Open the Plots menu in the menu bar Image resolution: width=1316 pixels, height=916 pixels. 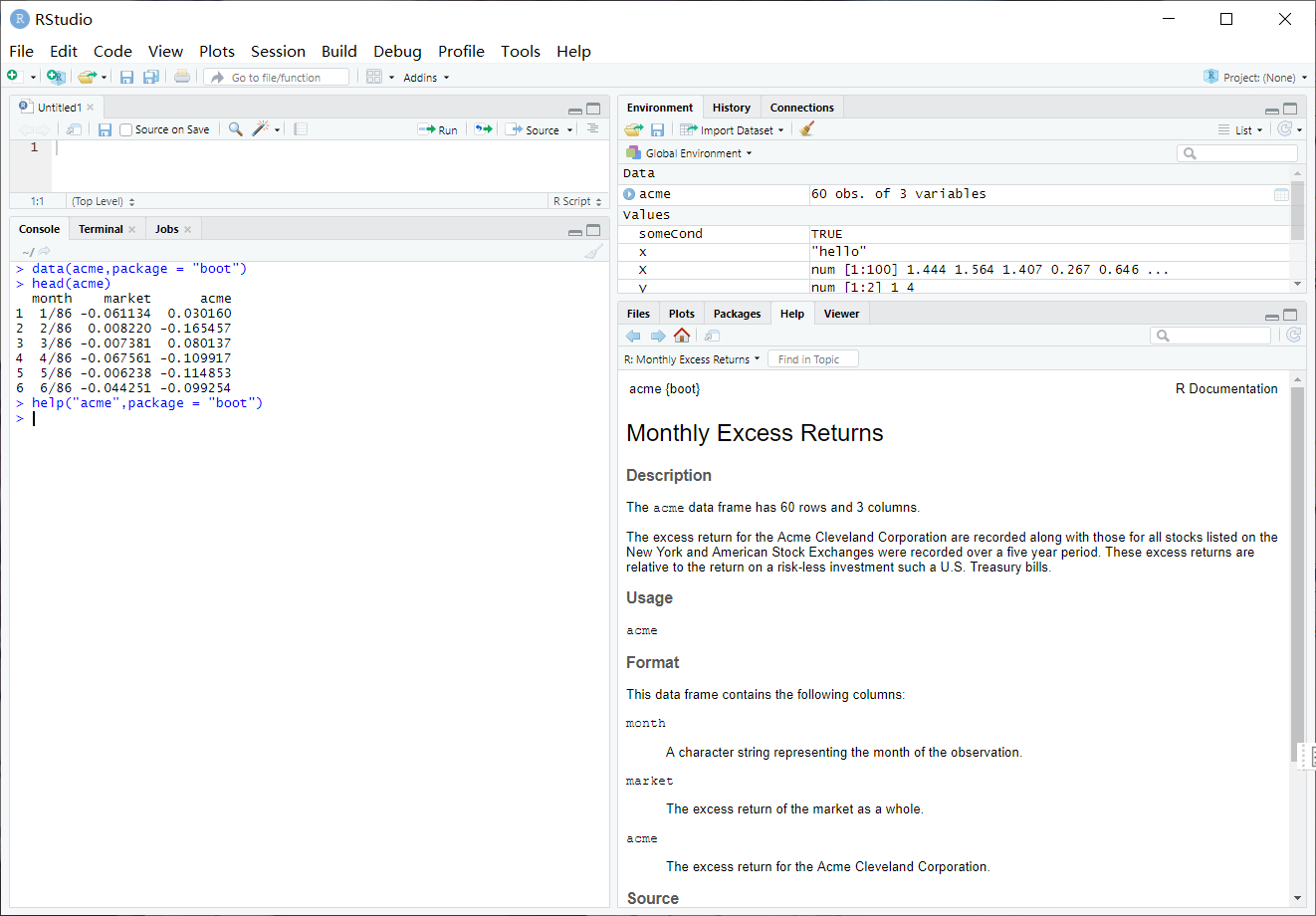click(x=217, y=51)
